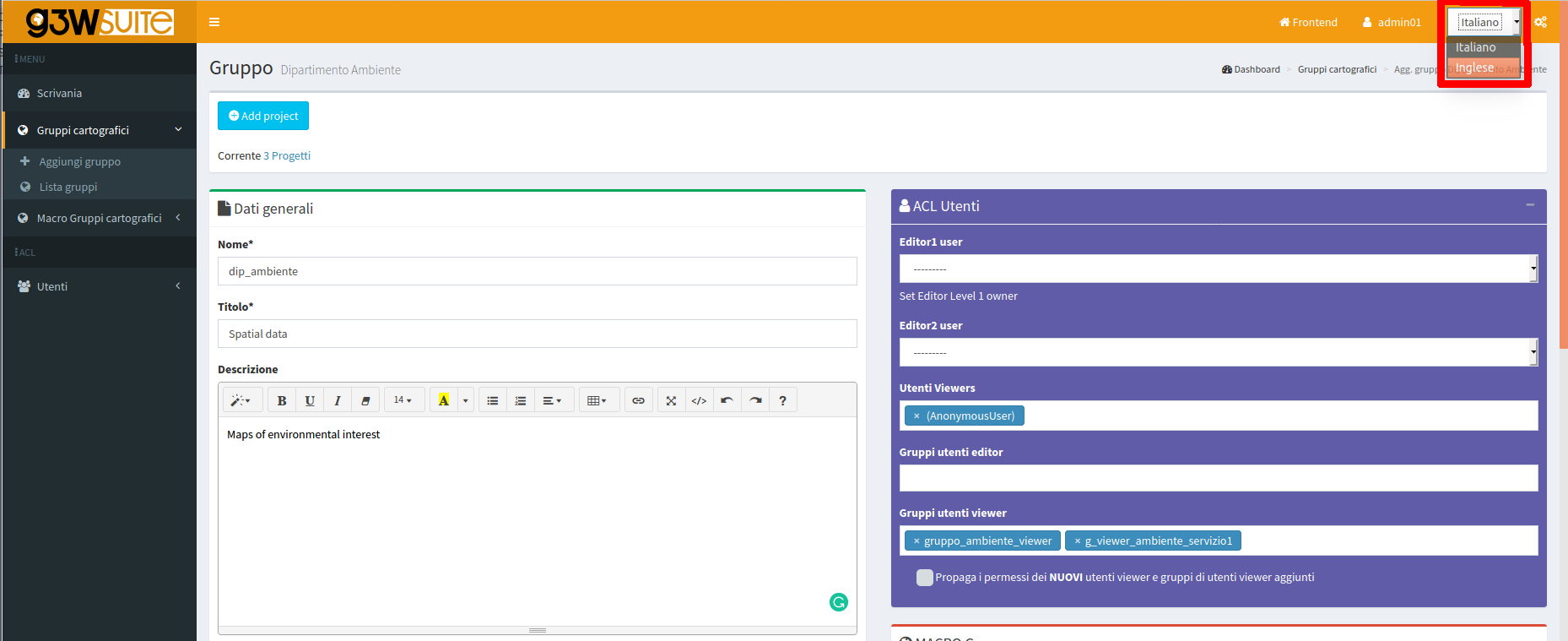Image resolution: width=1568 pixels, height=641 pixels.
Task: Expand the Gruppi cartografici sidebar menu
Action: pyautogui.click(x=100, y=130)
